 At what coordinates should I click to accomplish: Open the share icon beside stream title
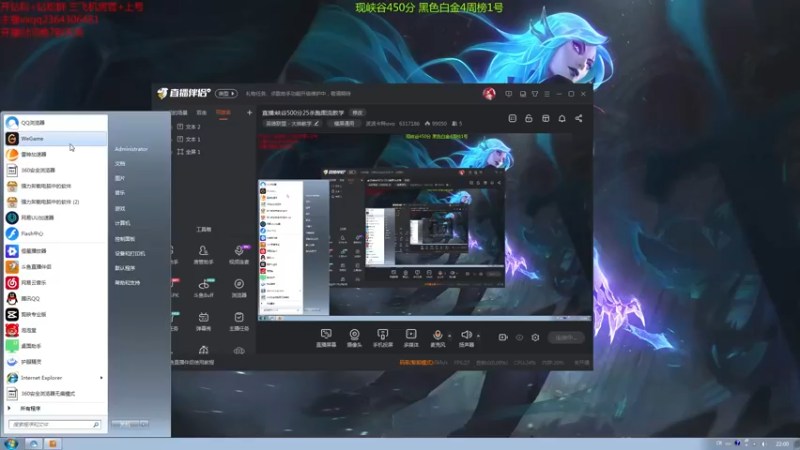coord(579,118)
